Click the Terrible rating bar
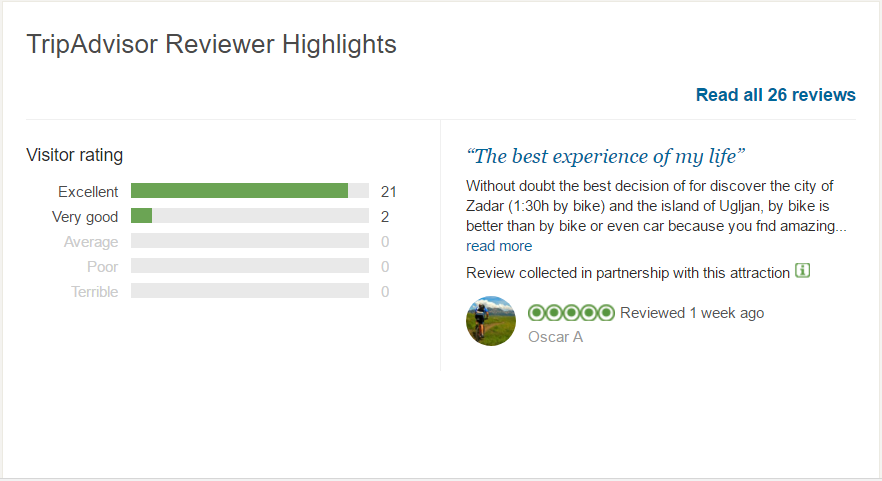The height and width of the screenshot is (481, 882). tap(250, 291)
